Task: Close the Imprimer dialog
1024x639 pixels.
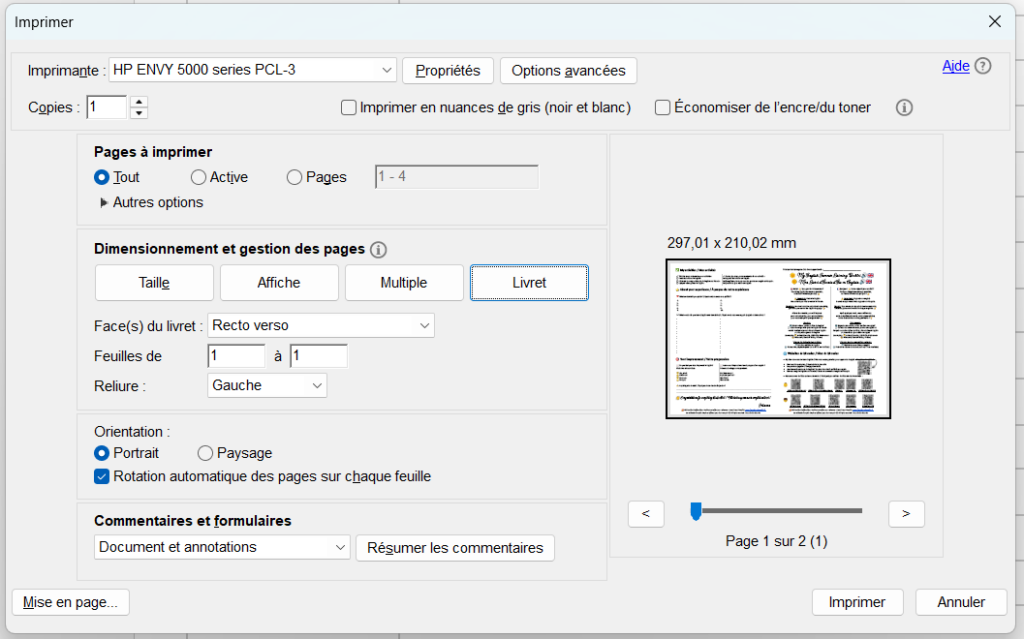Action: click(995, 22)
